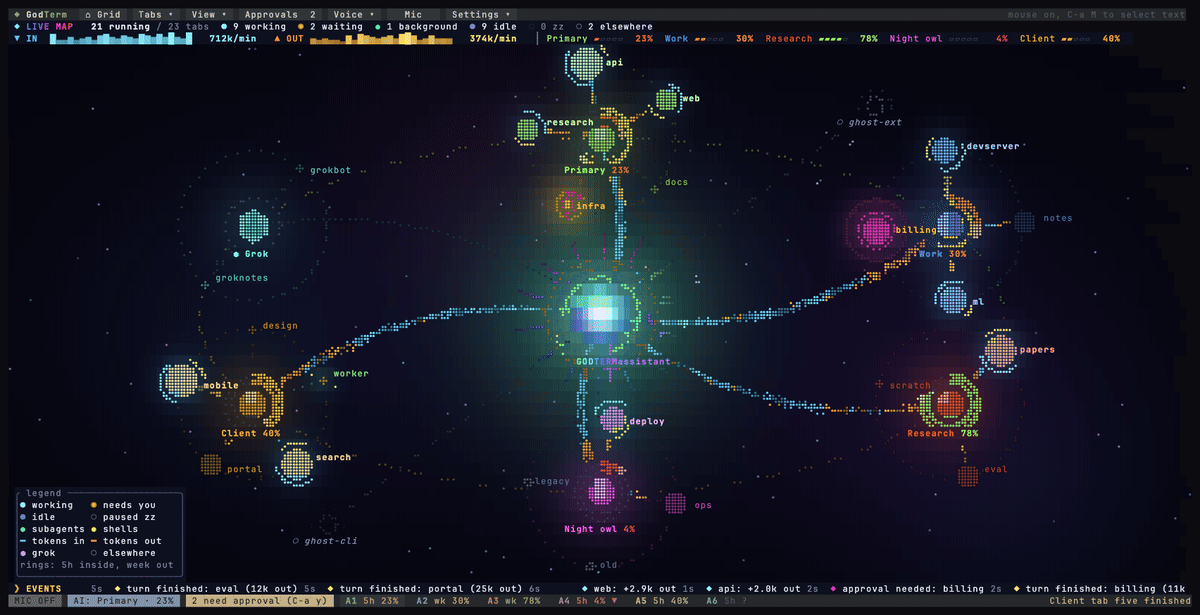Select the web node circle

point(667,99)
